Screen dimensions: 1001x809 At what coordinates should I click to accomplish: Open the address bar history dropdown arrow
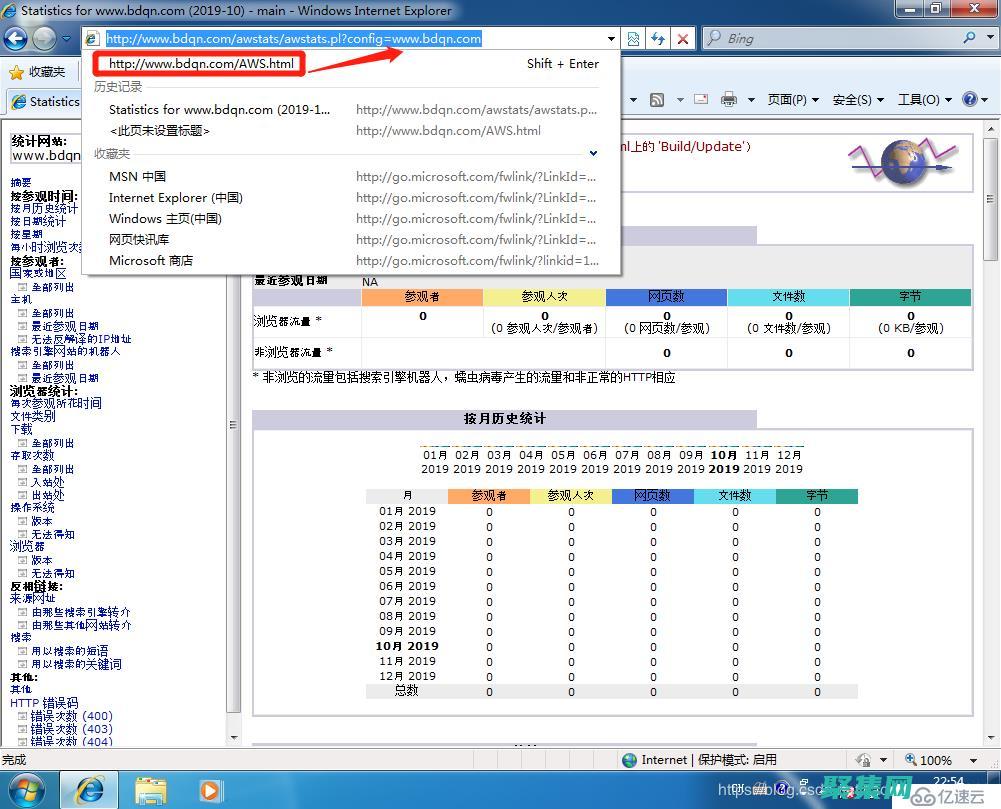click(x=610, y=38)
